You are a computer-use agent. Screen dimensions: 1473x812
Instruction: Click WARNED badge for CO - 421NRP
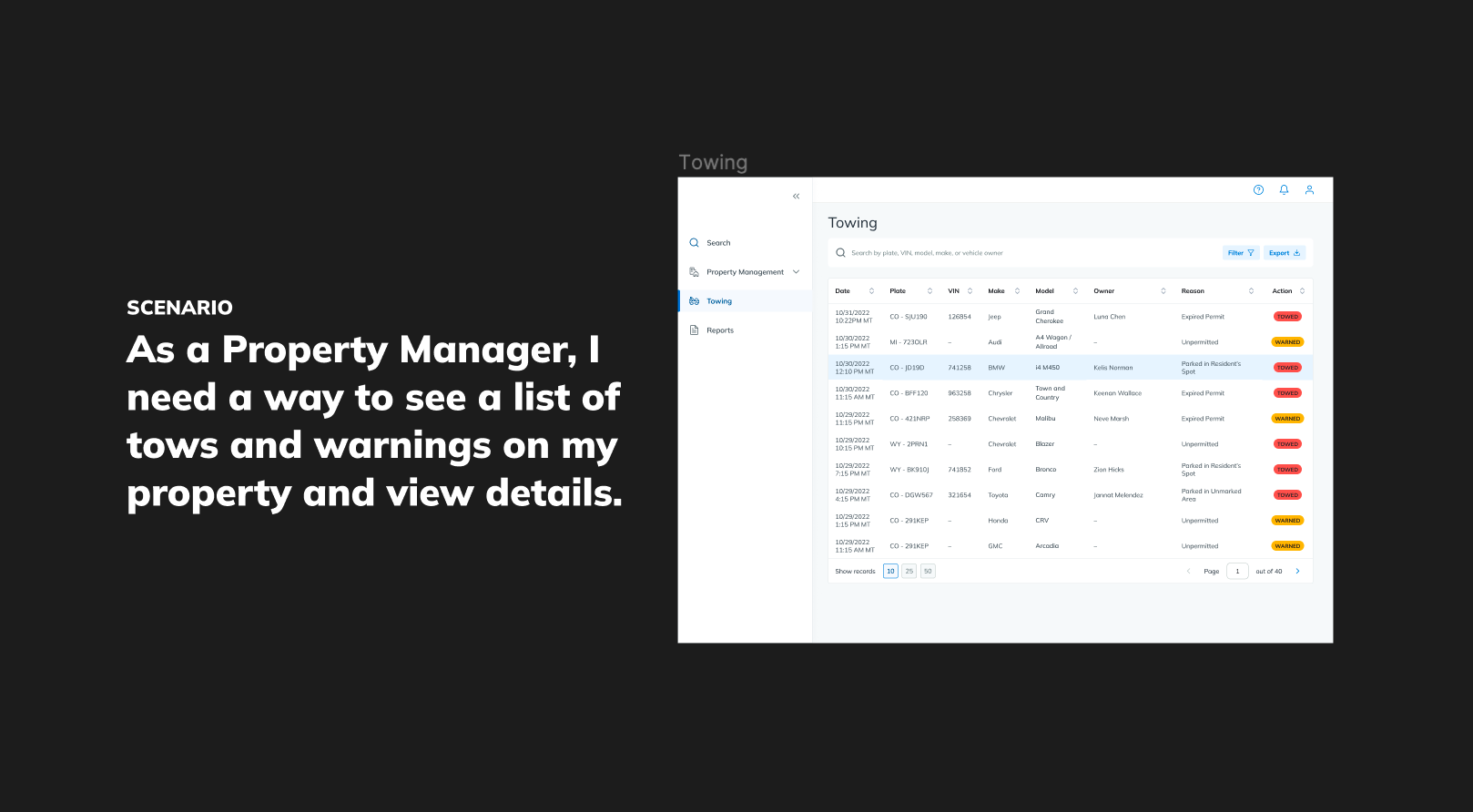[x=1287, y=419]
